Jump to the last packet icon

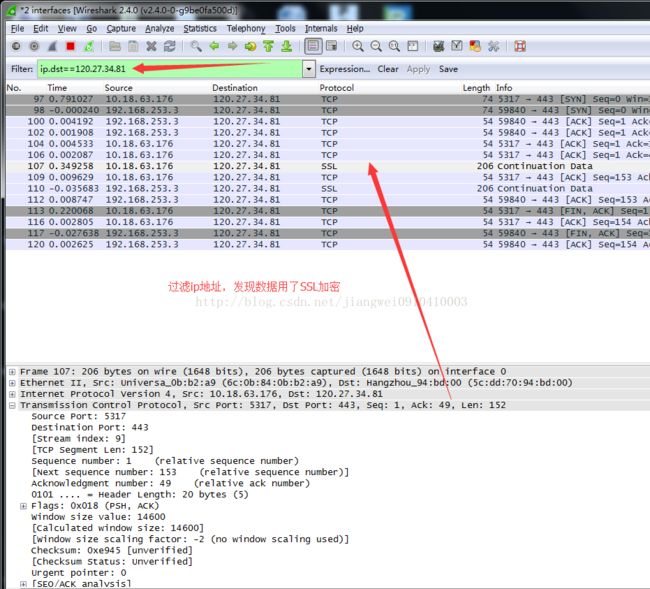[x=286, y=46]
